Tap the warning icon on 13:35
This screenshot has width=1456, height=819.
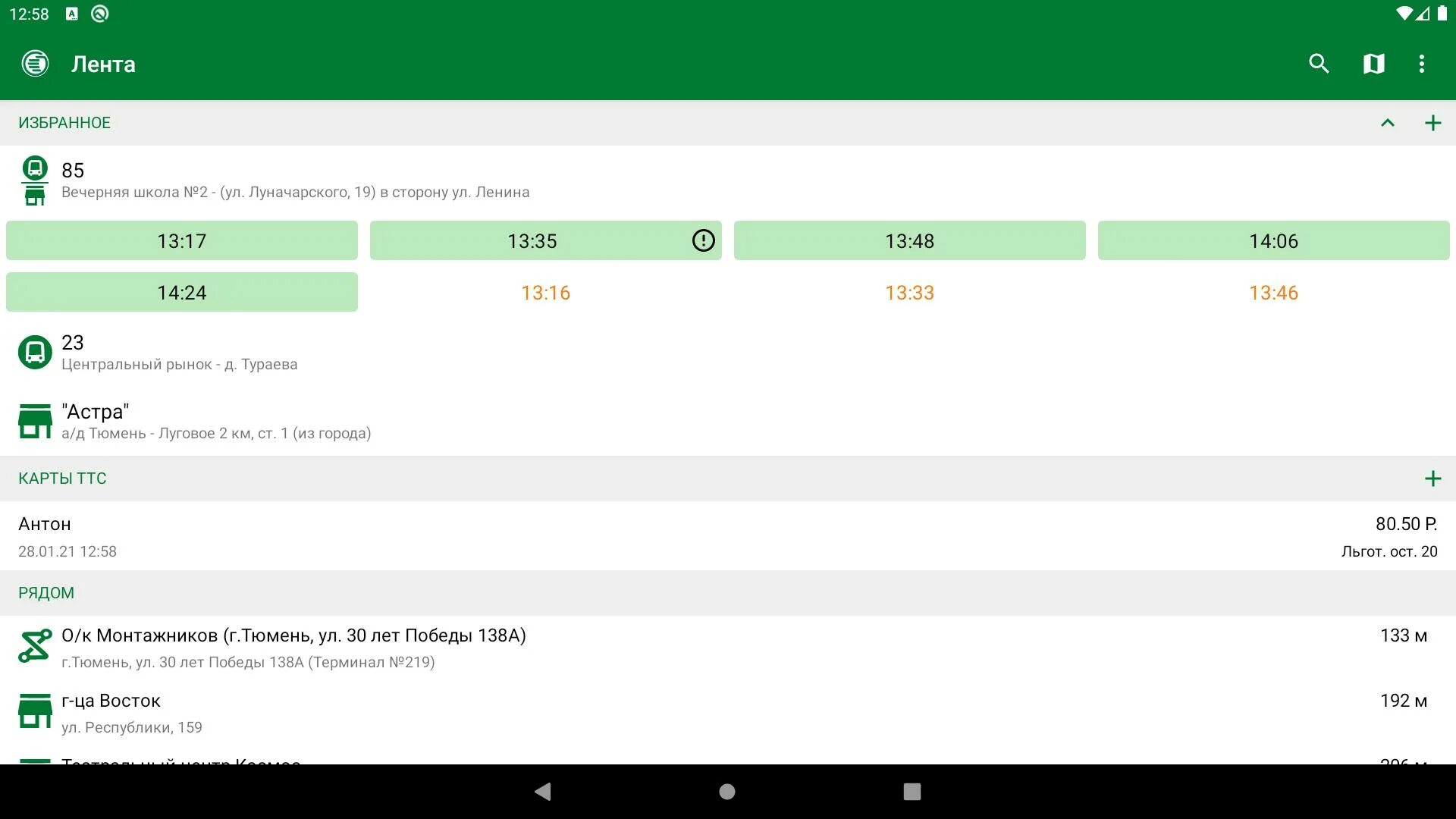click(x=703, y=240)
